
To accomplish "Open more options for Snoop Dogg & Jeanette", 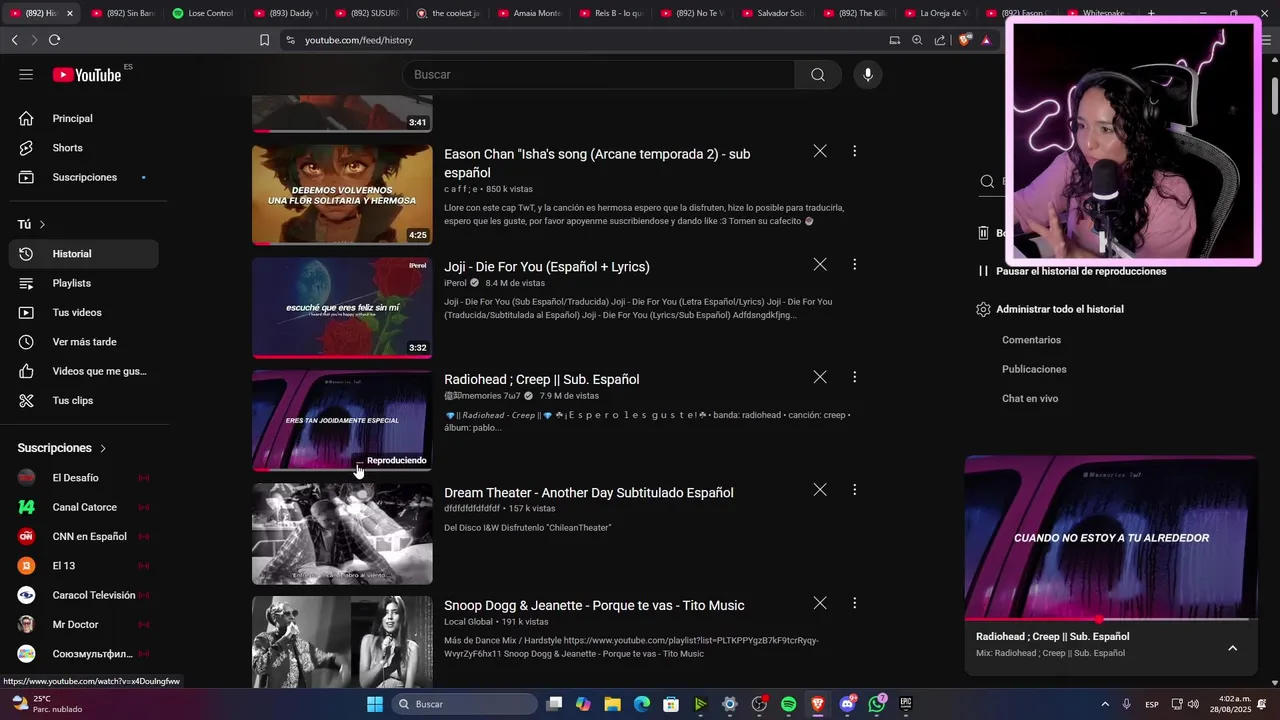I will (x=854, y=603).
